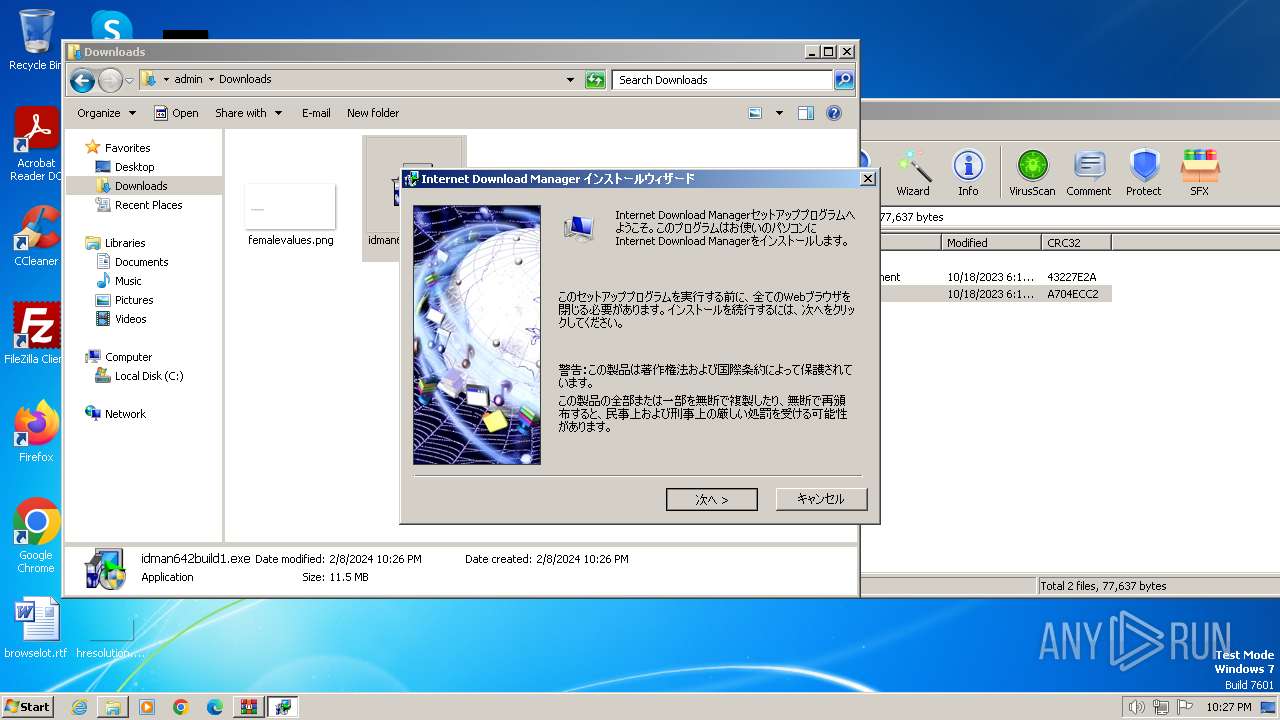Select the Recycle Bin icon

[36, 40]
